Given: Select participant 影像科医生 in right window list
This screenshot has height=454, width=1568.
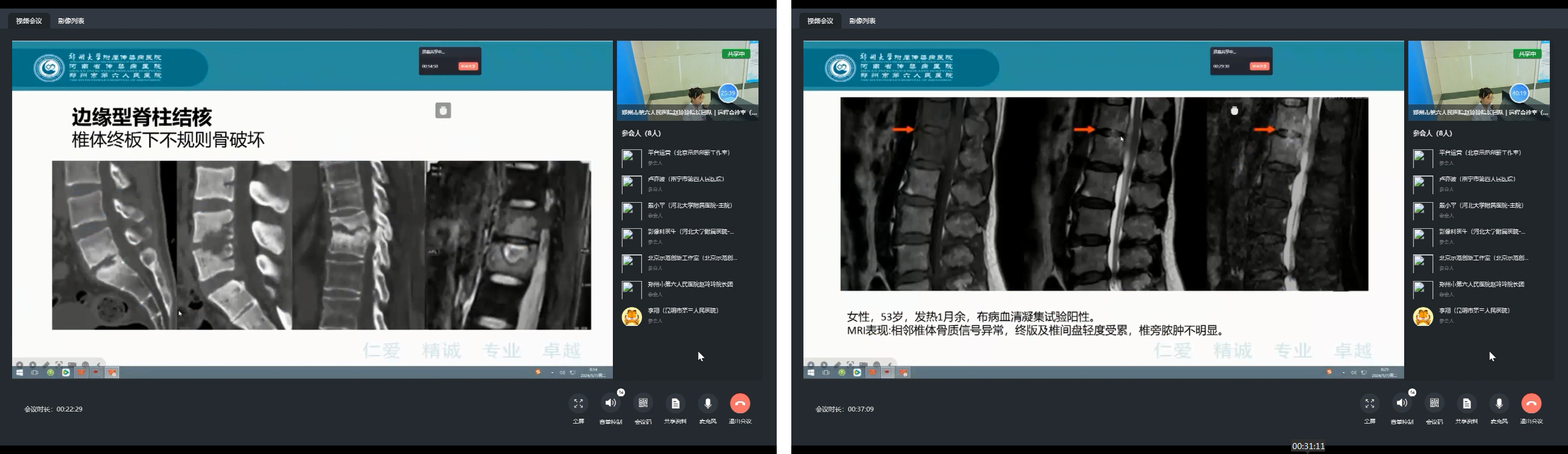Looking at the screenshot, I should point(1479,236).
